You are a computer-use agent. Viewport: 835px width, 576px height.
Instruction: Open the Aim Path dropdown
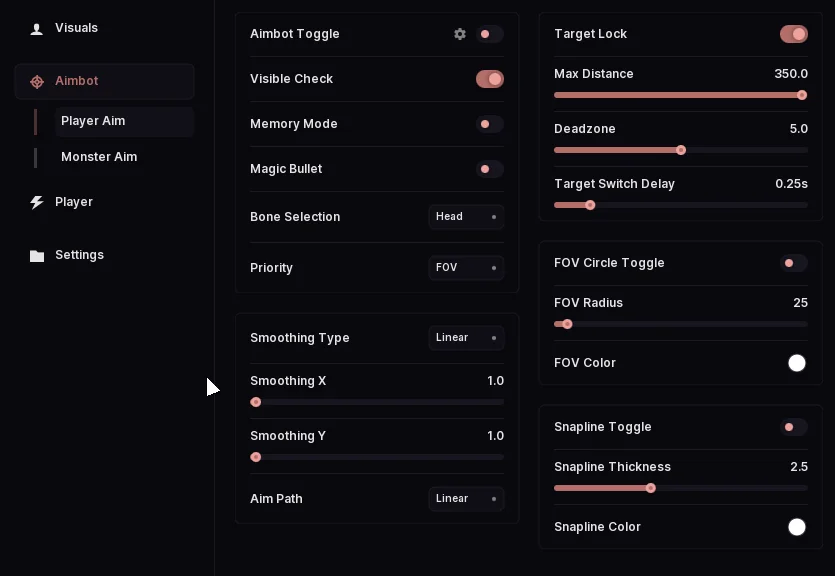coord(466,499)
